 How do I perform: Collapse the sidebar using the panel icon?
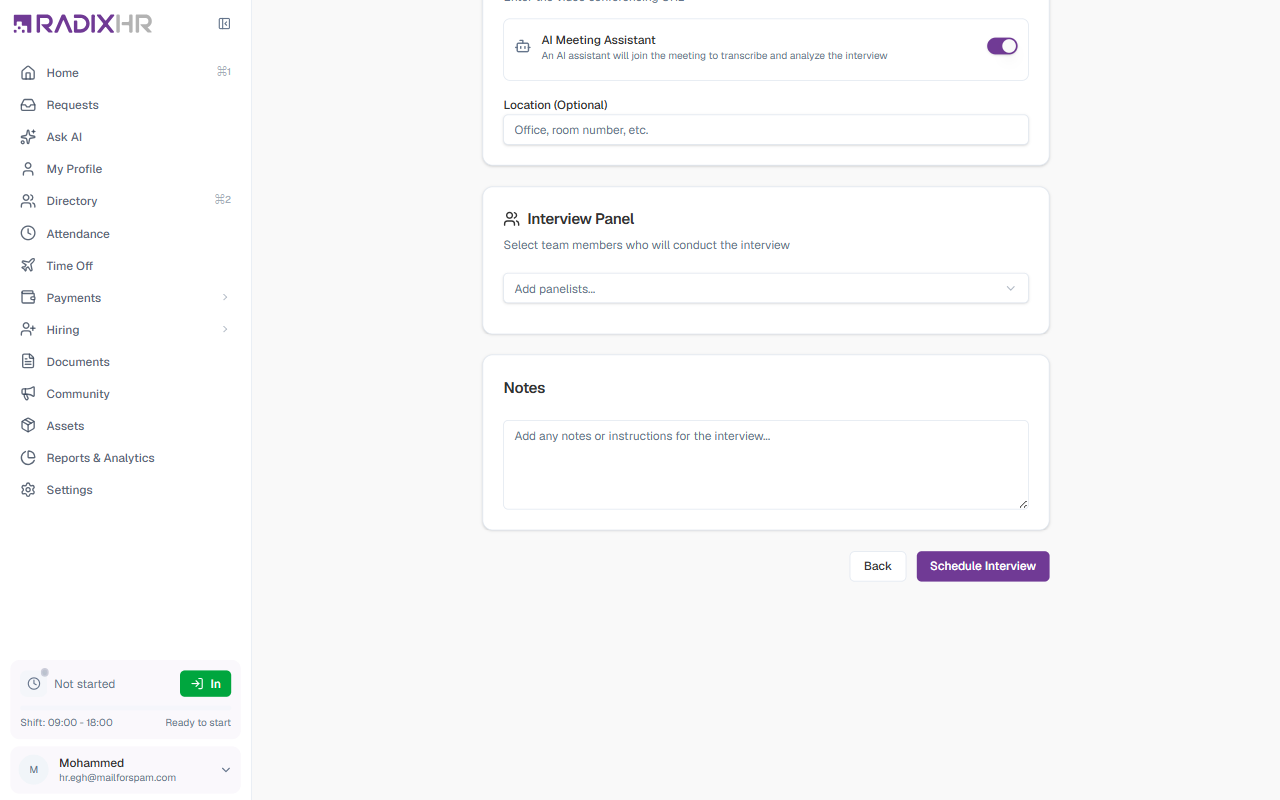click(224, 24)
